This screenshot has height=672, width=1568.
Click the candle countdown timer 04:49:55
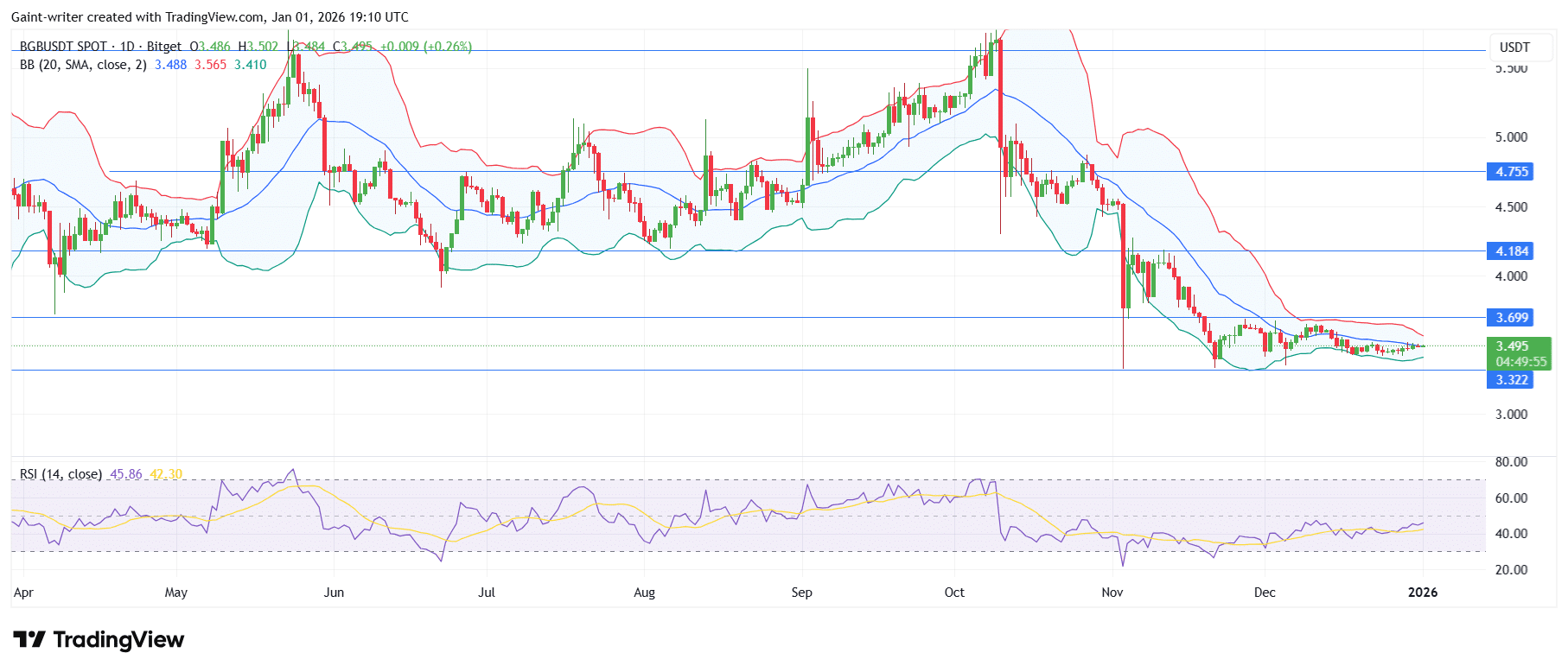click(x=1521, y=362)
